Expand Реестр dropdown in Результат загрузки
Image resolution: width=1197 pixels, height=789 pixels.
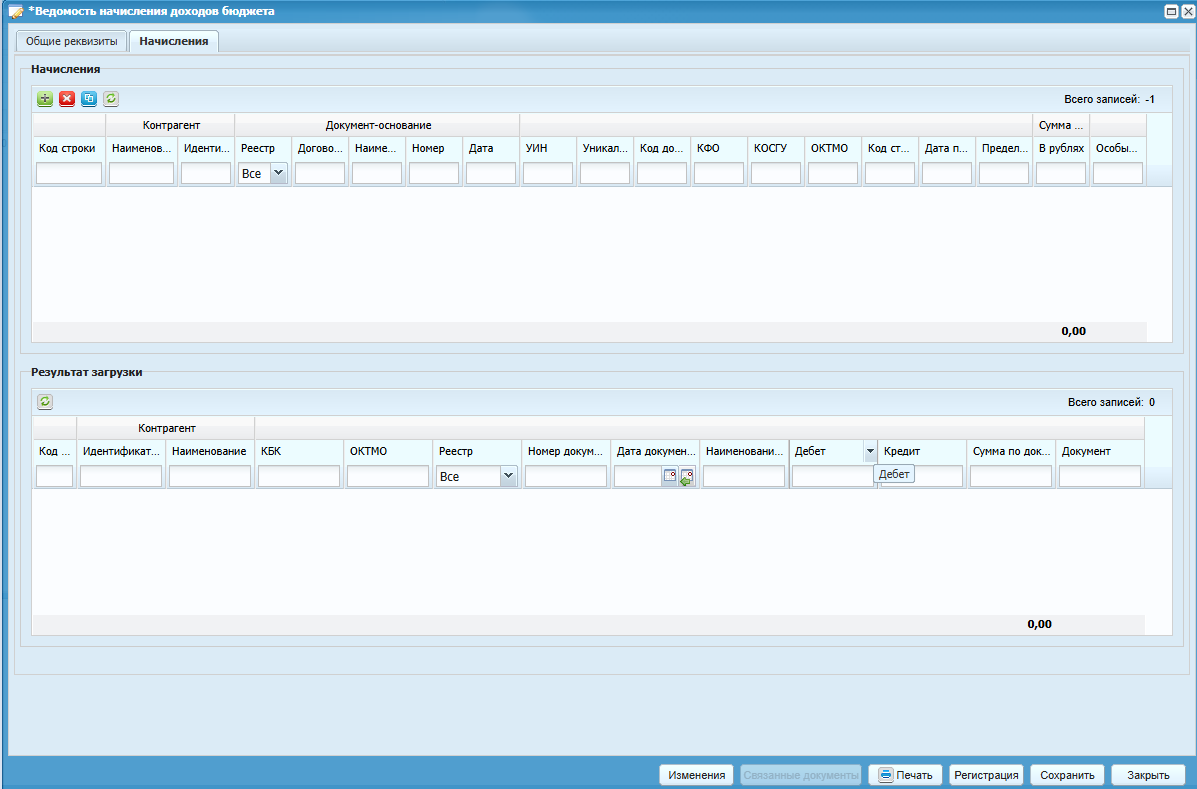(x=508, y=477)
